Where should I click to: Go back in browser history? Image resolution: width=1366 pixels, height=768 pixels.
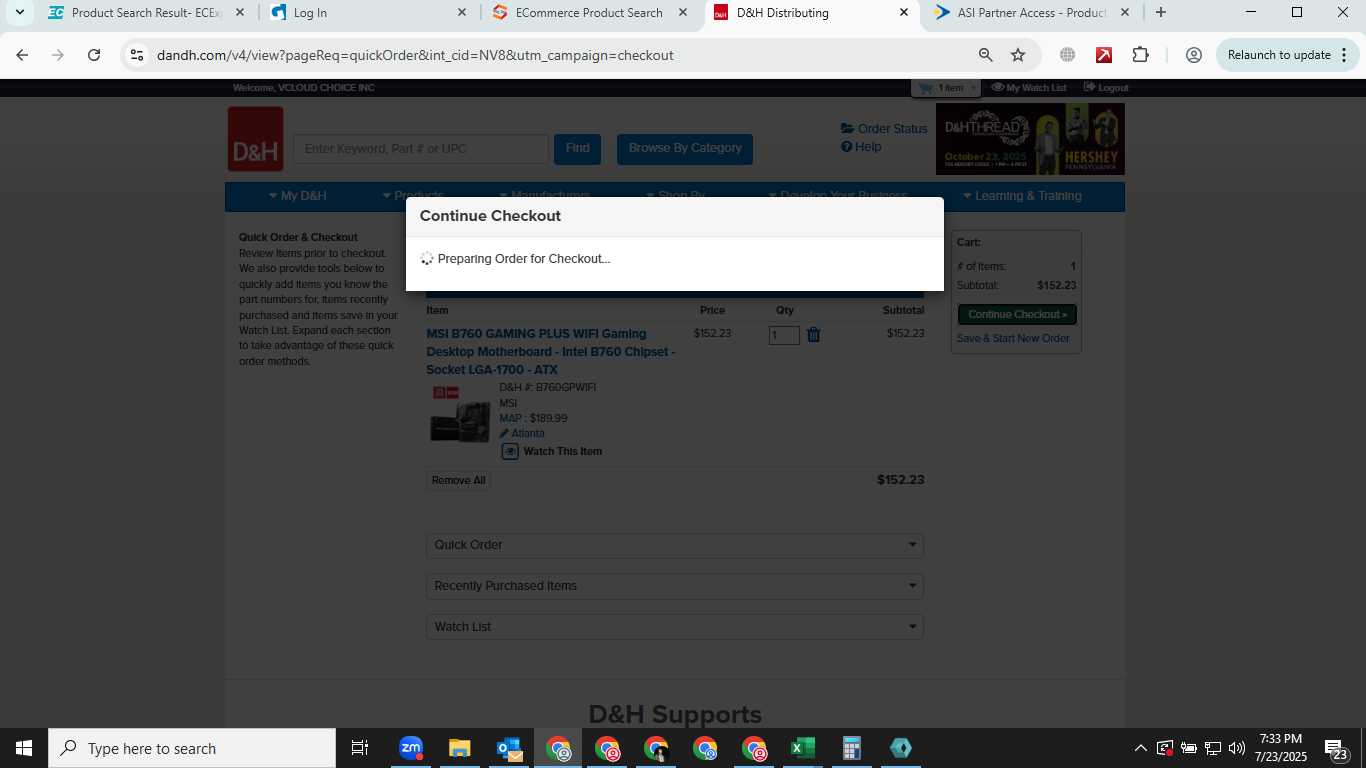22,55
